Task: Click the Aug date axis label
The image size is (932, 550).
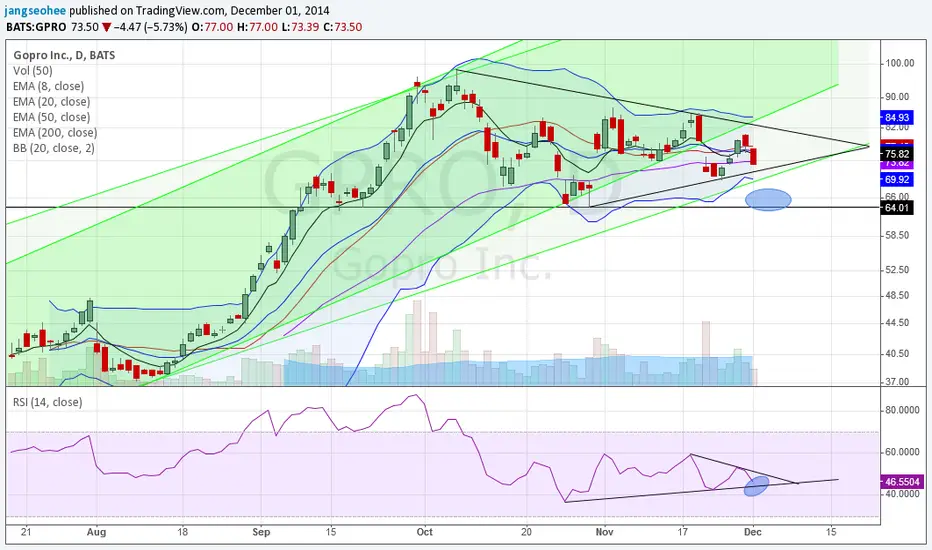Action: click(96, 532)
